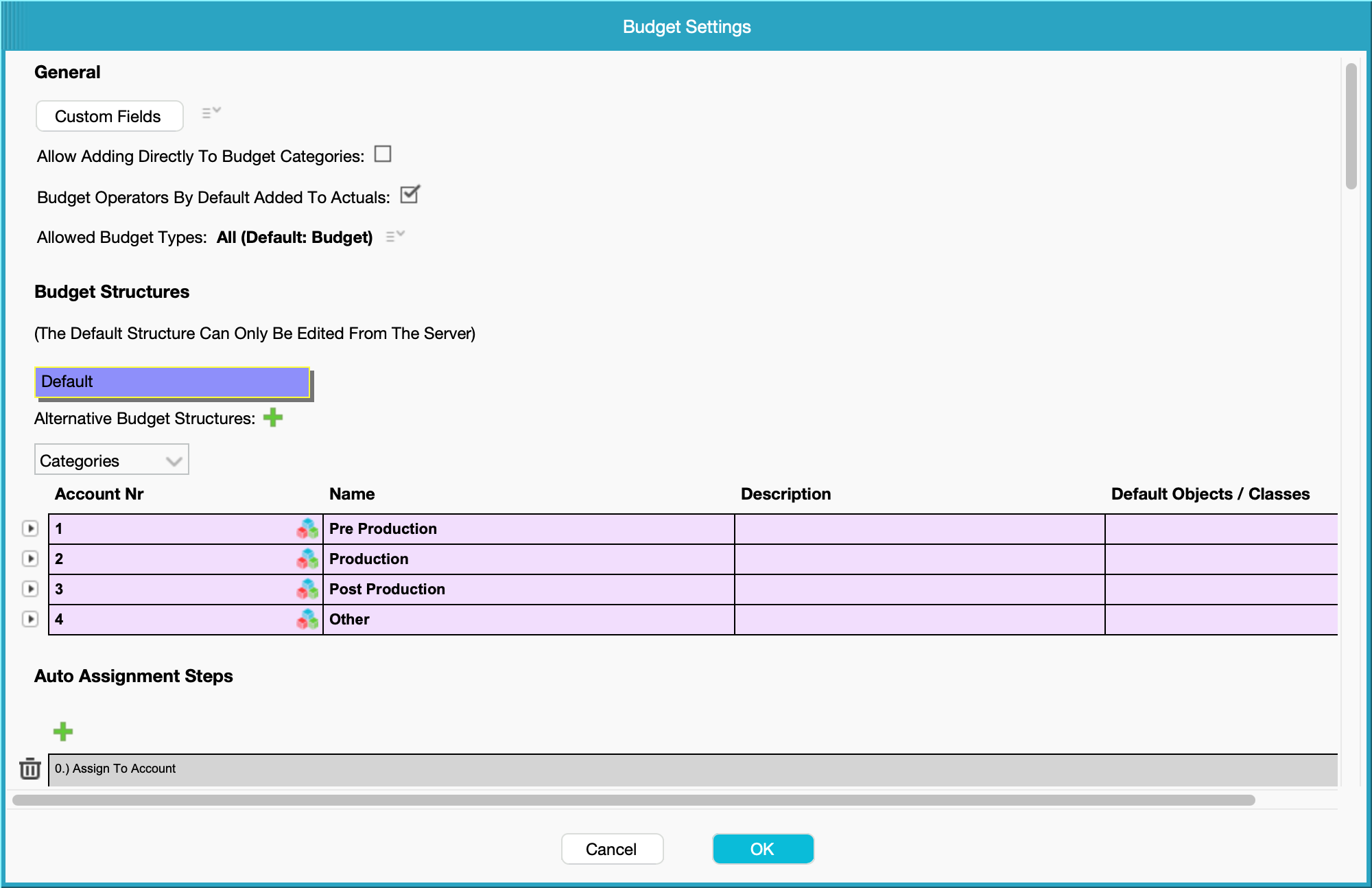Click the vertical scrollbar thumb
Screen dimensions: 1372x888
pyautogui.click(x=1351, y=127)
